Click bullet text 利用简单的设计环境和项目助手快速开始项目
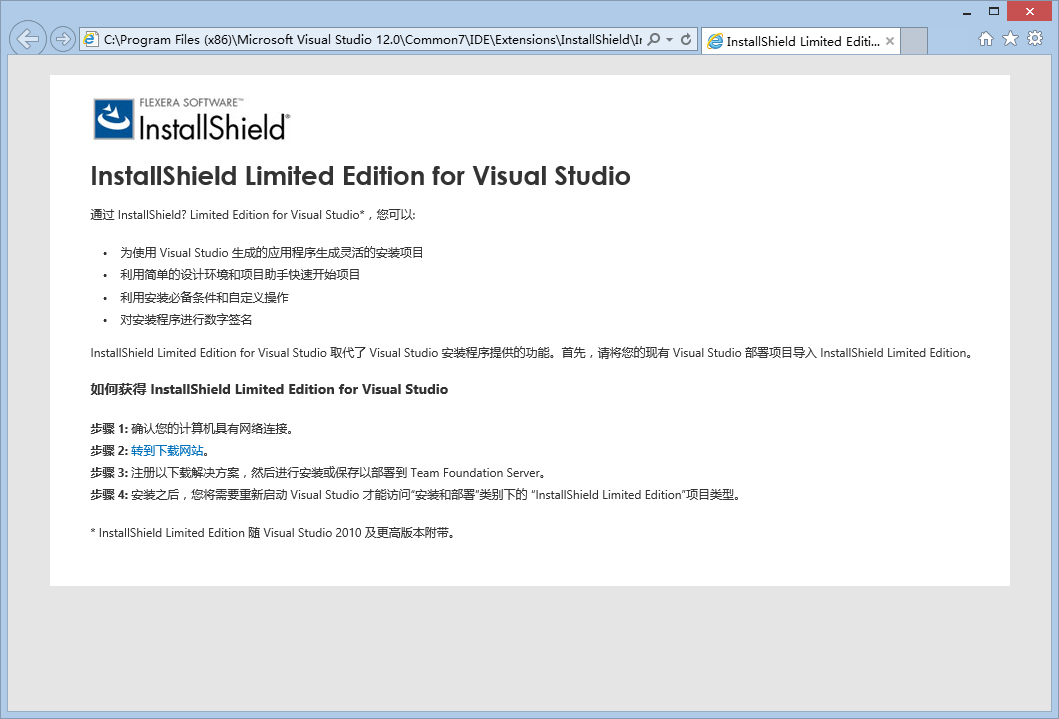The width and height of the screenshot is (1059, 719). [x=240, y=274]
